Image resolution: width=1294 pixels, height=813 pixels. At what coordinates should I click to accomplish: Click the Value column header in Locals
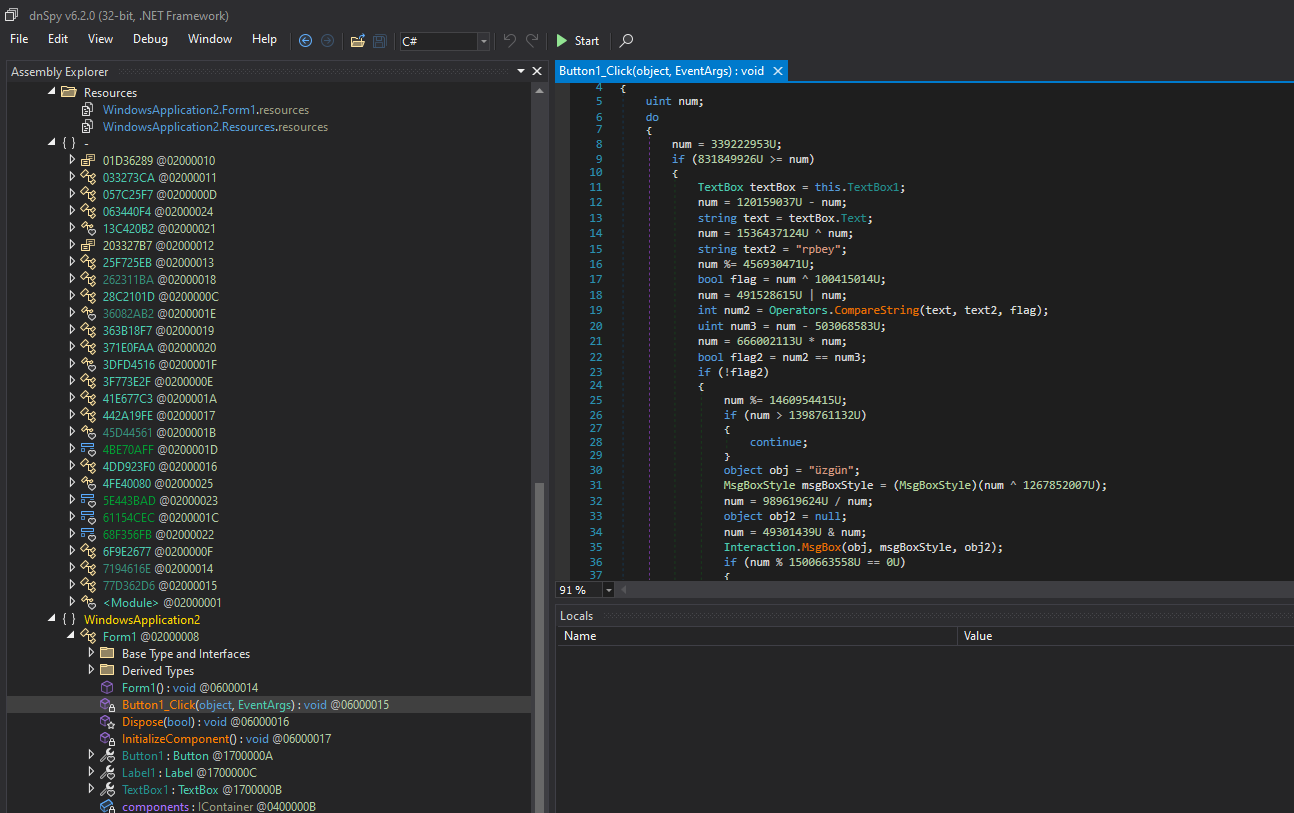pos(1126,635)
